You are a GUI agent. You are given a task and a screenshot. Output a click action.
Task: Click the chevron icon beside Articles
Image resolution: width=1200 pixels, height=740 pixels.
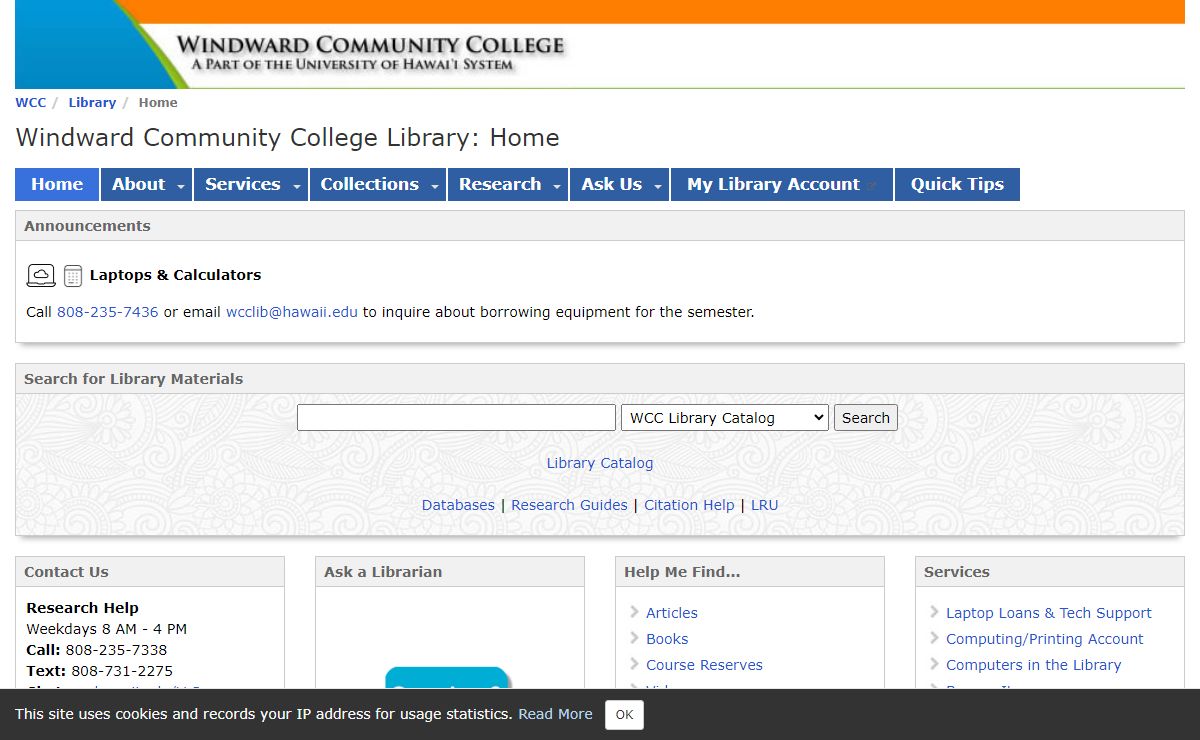[x=634, y=612]
